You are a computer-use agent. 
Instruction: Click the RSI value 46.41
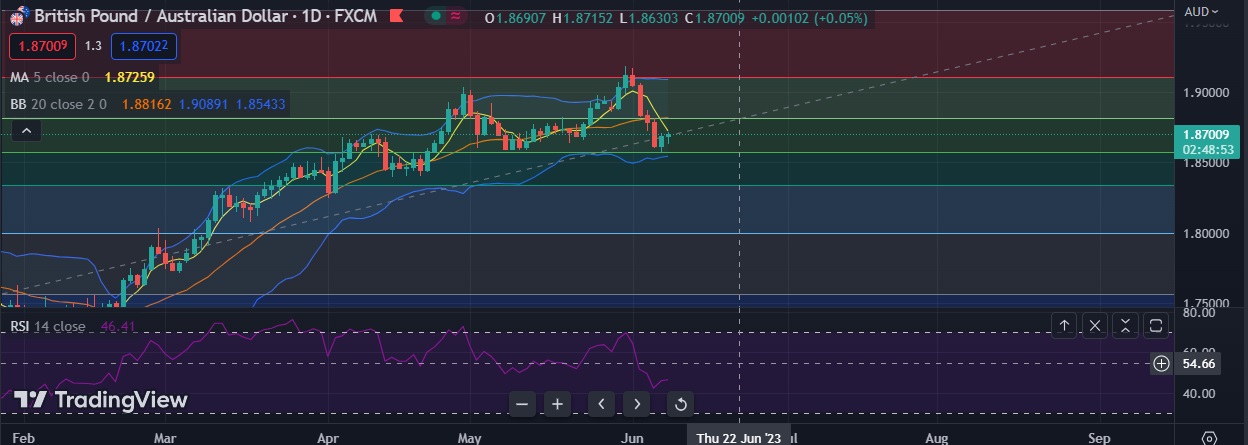(x=118, y=326)
